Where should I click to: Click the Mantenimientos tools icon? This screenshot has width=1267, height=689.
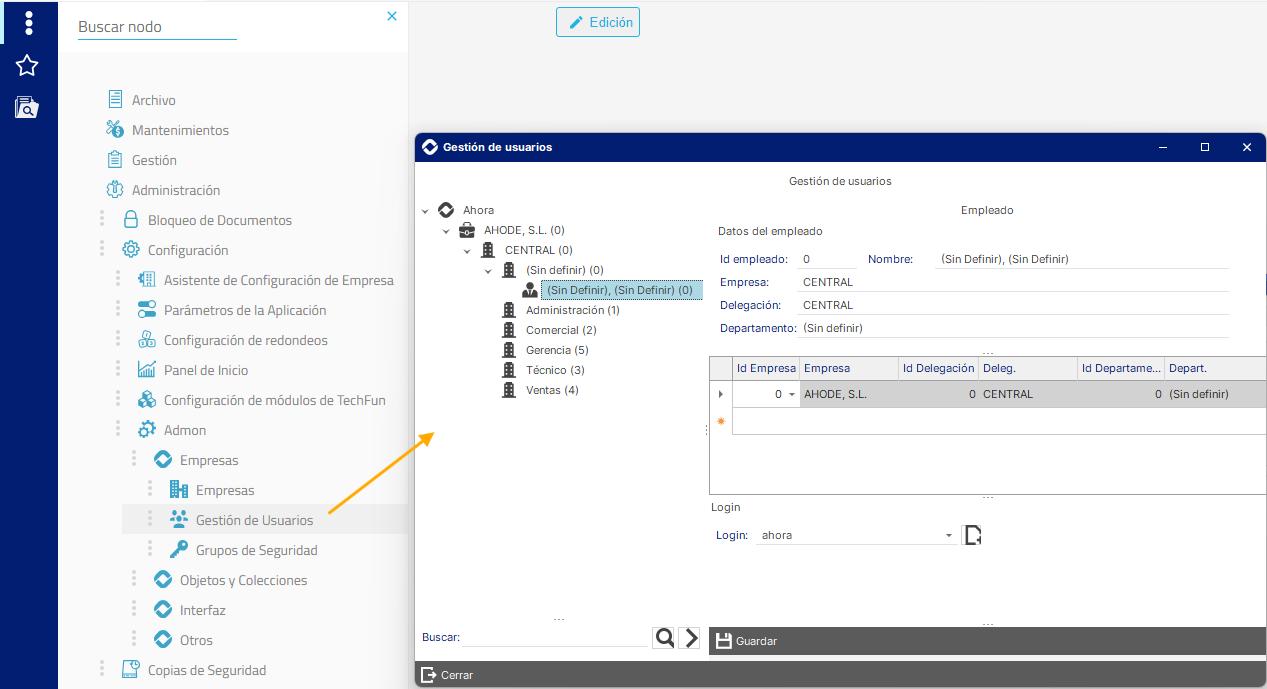tap(115, 130)
